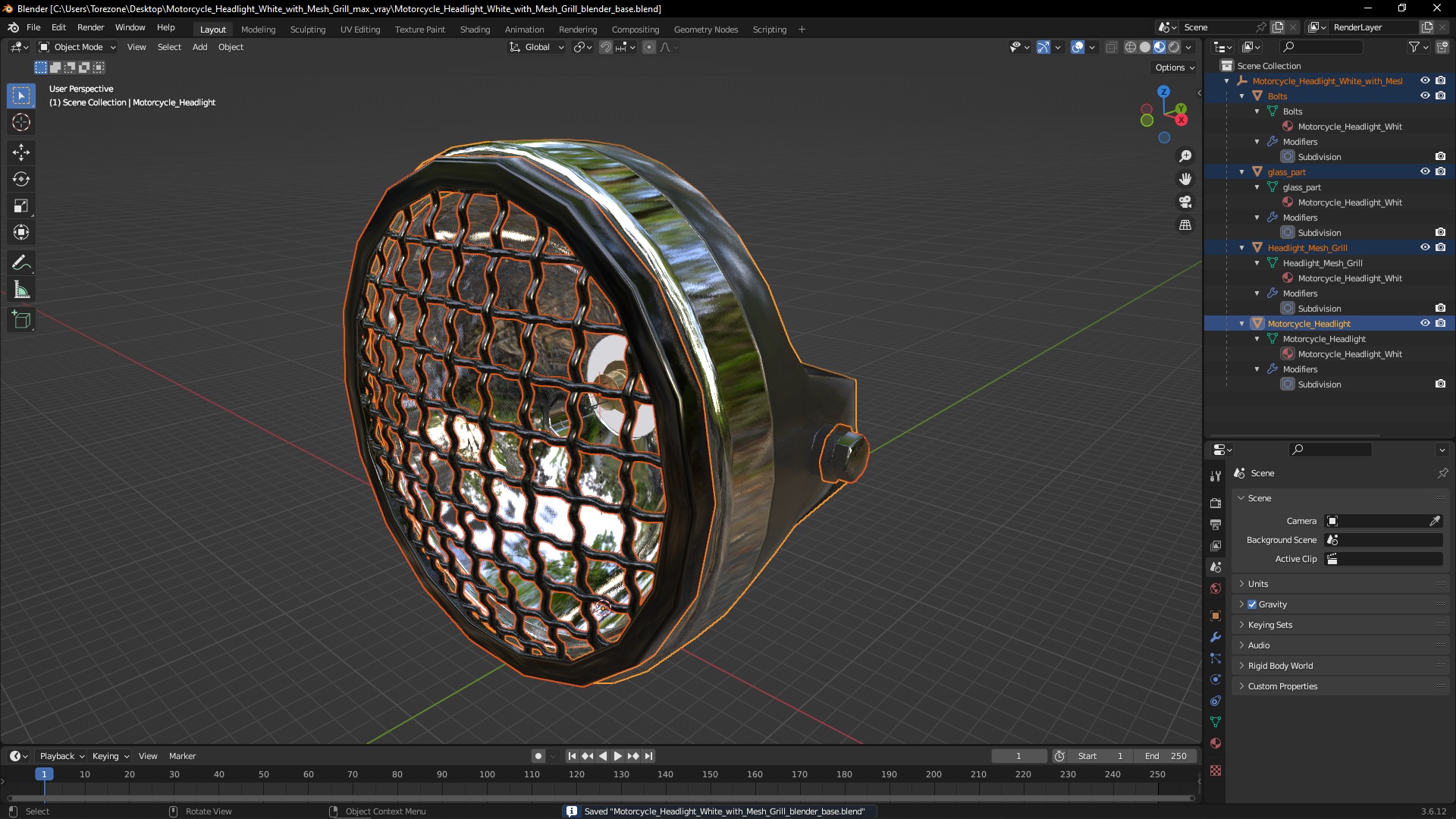Jump to the end frame
The image size is (1456, 819).
648,756
